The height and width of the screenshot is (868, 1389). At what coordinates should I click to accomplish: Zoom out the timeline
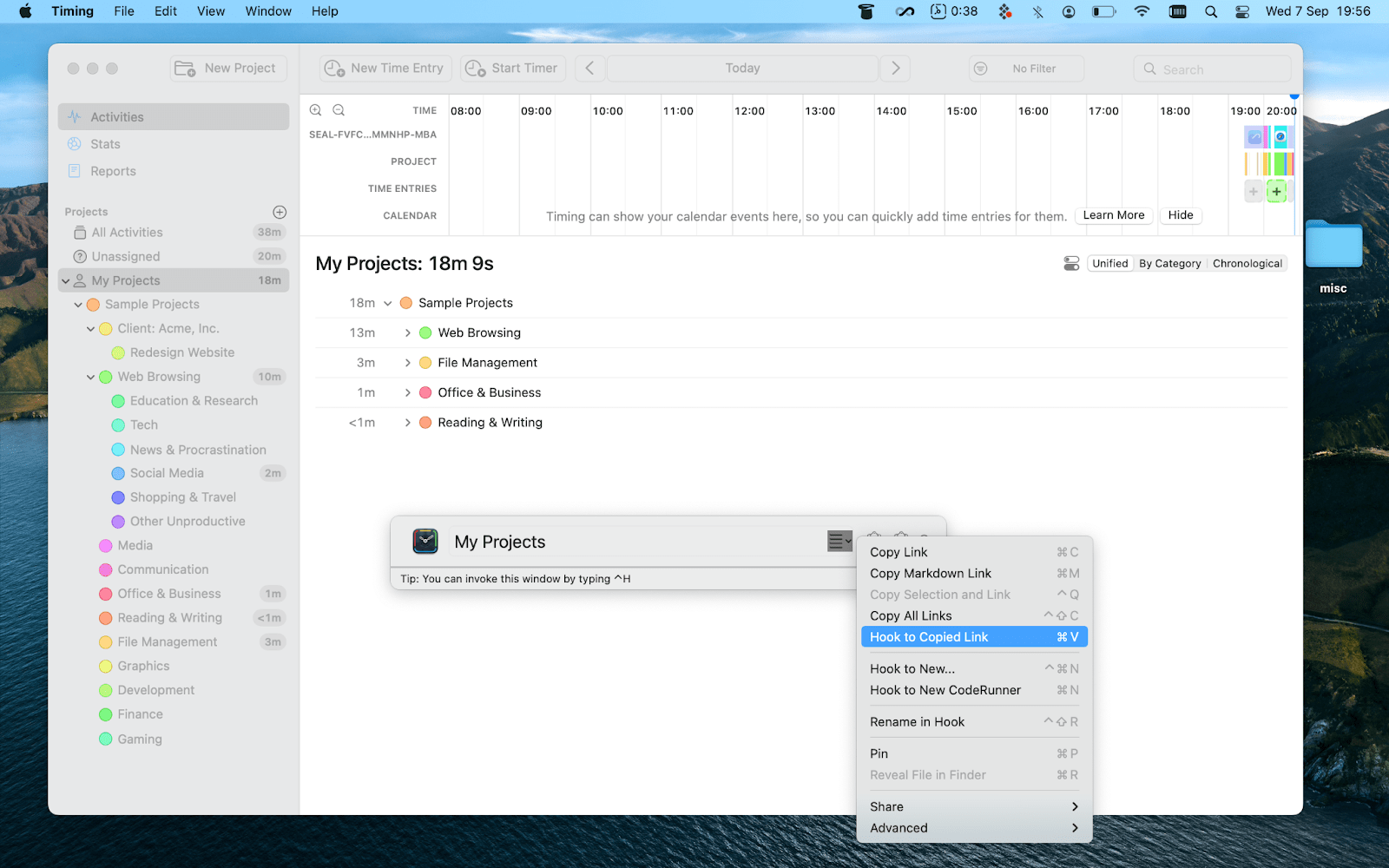(339, 110)
